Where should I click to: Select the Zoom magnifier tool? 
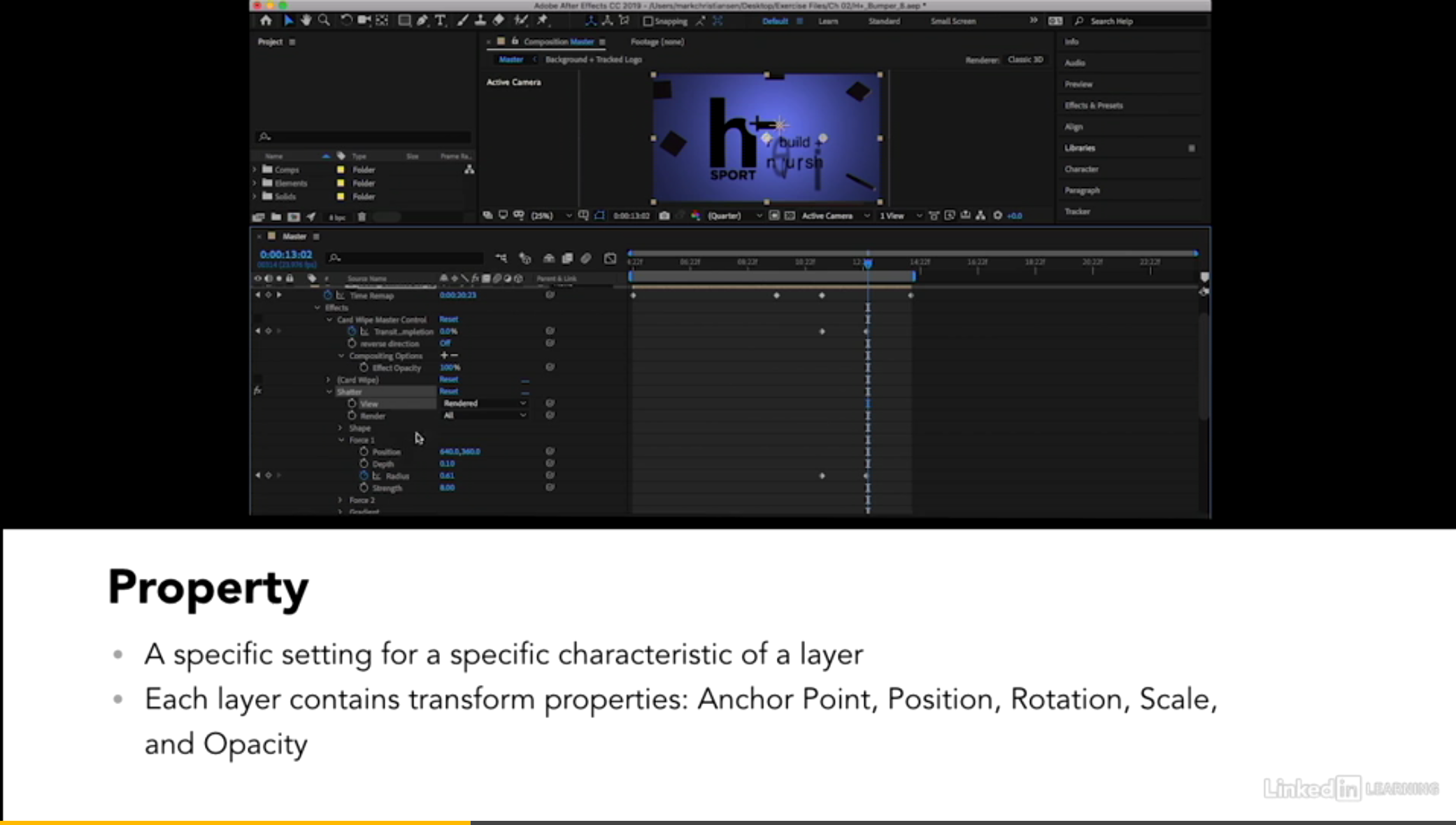324,21
